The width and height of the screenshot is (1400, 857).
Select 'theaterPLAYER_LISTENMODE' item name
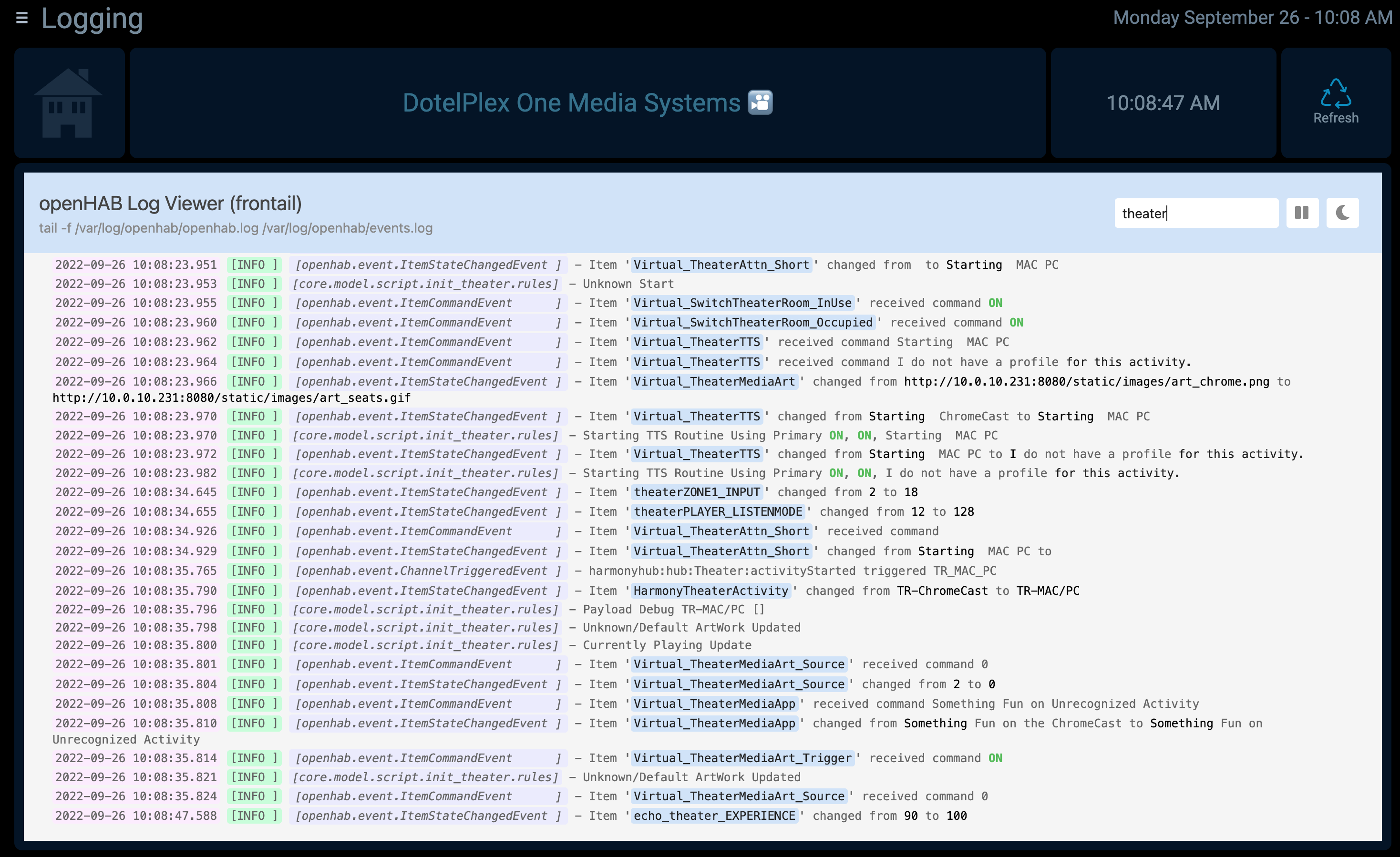point(718,511)
